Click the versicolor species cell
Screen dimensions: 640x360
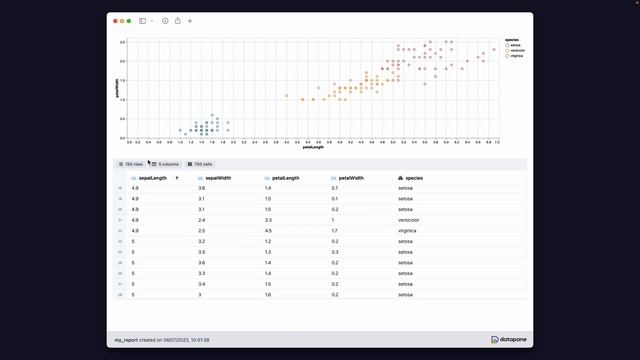pos(409,220)
